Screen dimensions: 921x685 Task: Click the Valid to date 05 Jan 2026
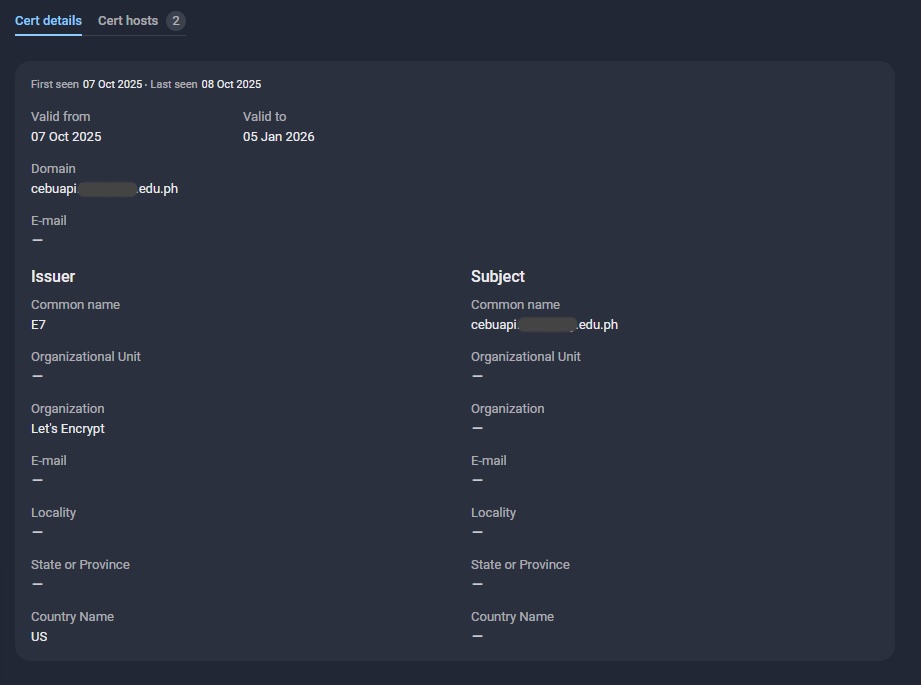tap(278, 137)
